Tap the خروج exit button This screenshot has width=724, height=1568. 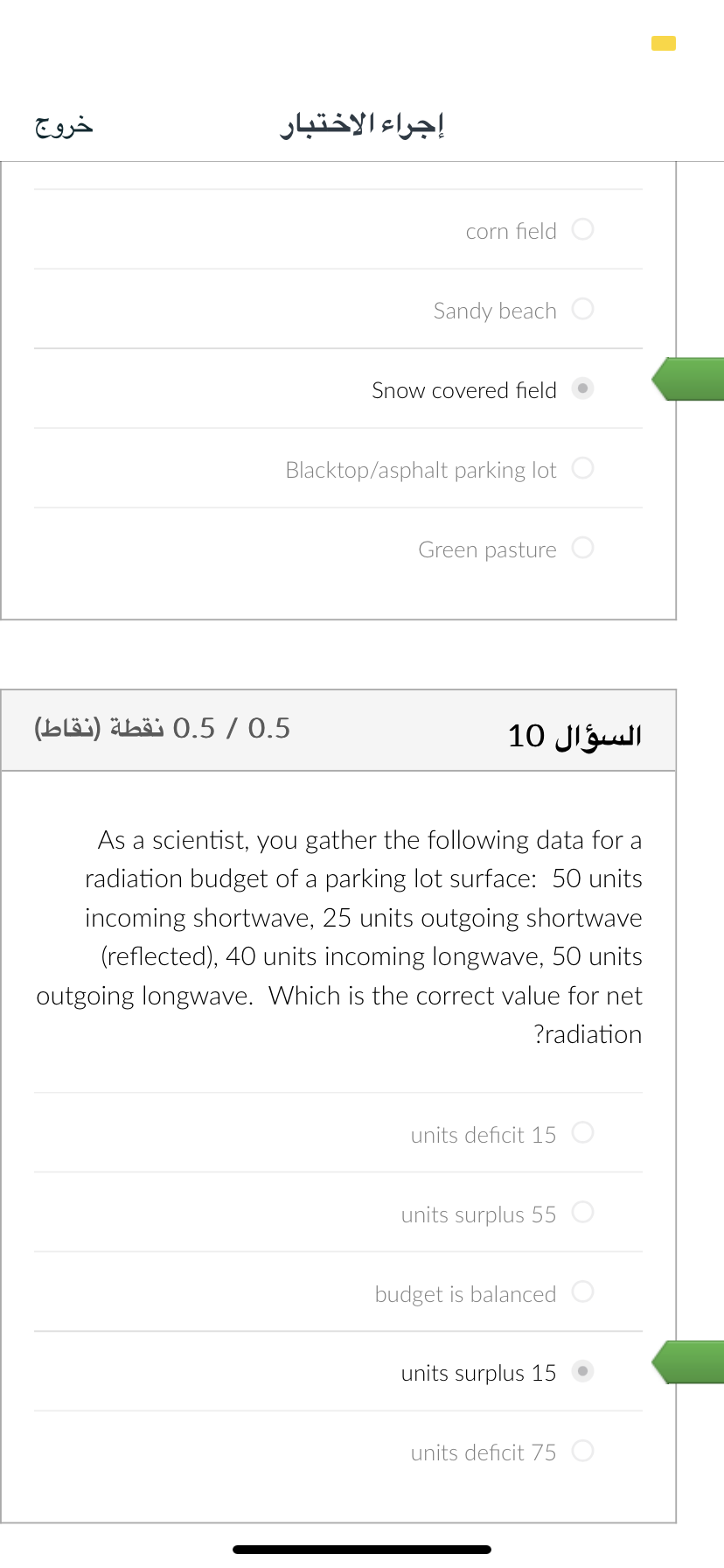click(x=64, y=125)
